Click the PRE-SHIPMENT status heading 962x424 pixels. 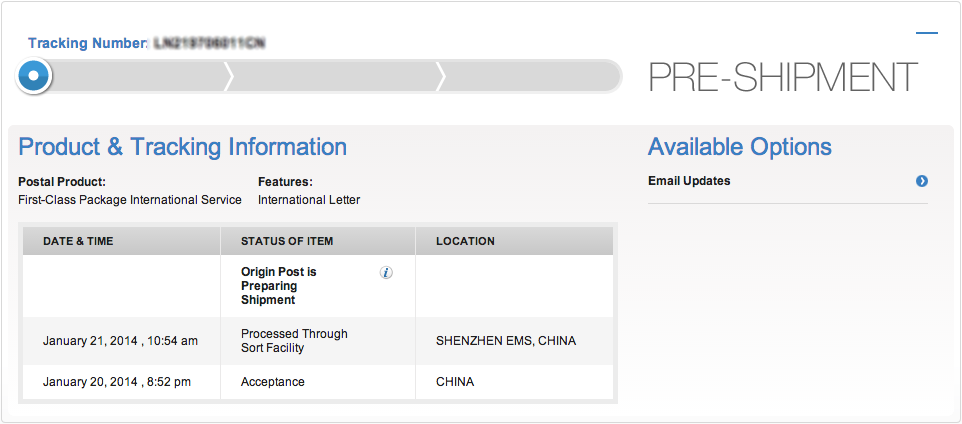[783, 77]
